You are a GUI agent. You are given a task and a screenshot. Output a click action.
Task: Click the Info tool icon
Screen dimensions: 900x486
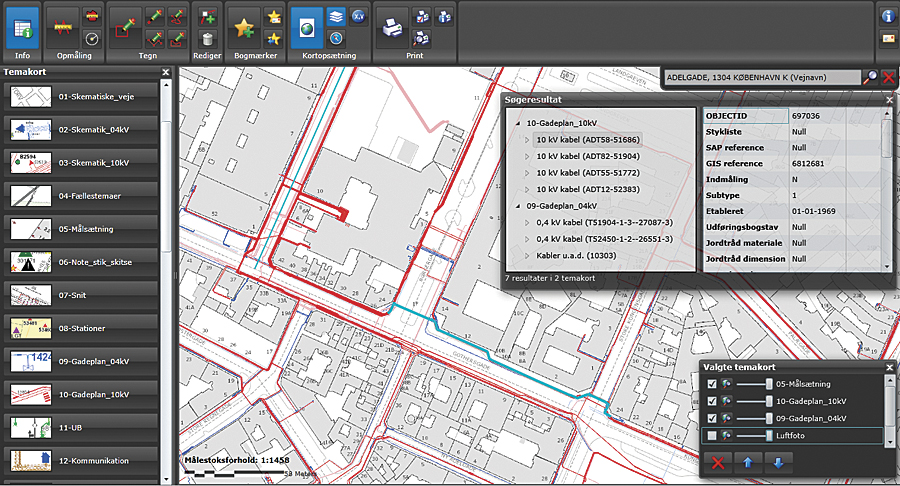coord(22,27)
